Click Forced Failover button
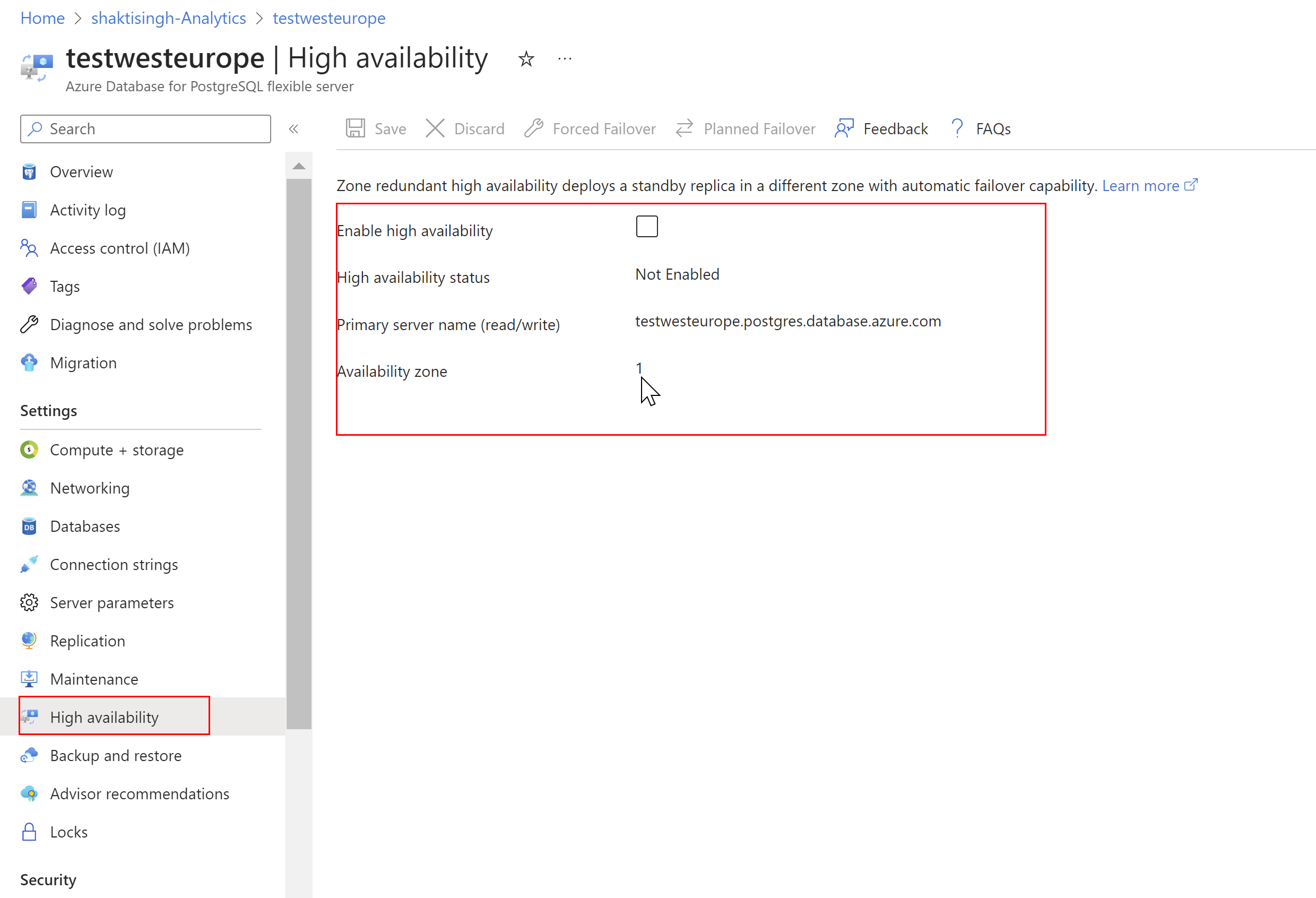This screenshot has height=898, width=1316. [x=590, y=128]
